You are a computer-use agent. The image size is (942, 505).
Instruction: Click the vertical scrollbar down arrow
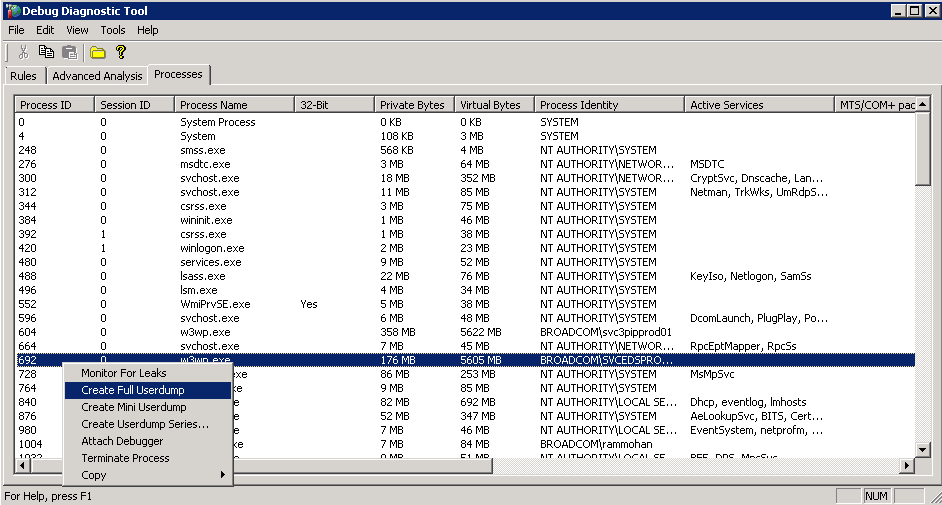923,449
